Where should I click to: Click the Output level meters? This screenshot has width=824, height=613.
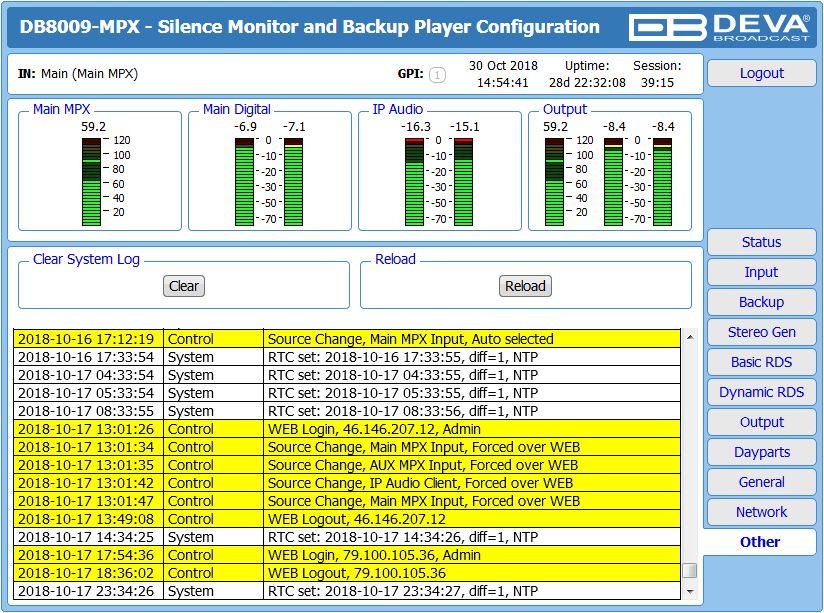coord(609,182)
